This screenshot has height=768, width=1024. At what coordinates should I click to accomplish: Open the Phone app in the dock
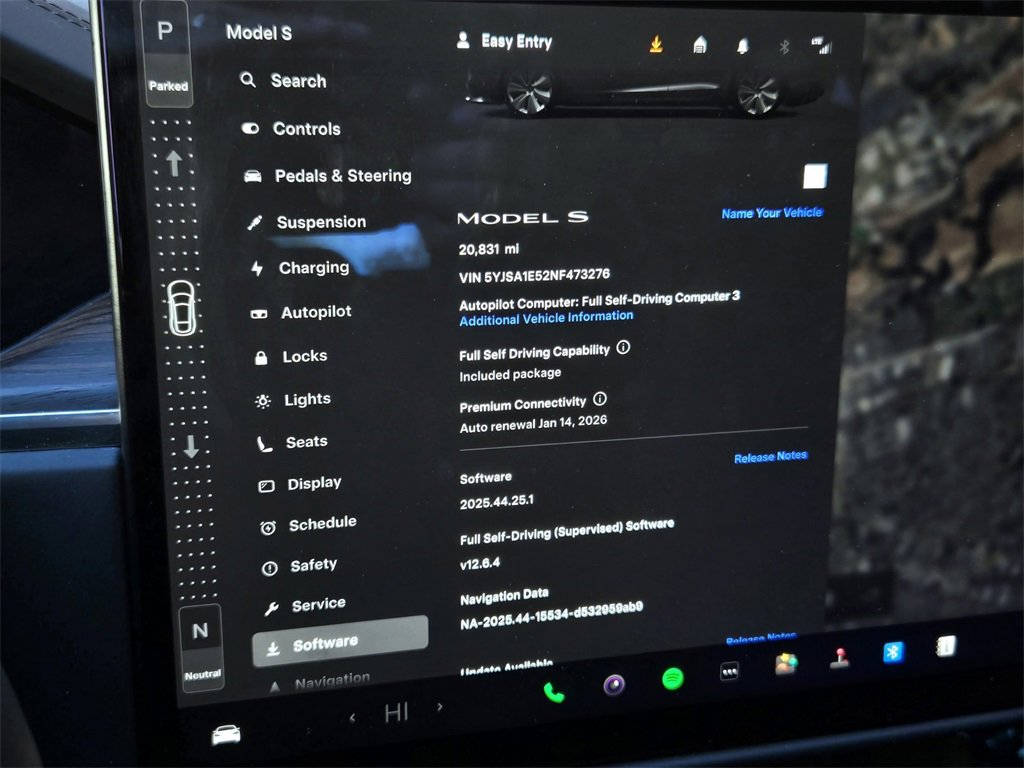click(553, 691)
